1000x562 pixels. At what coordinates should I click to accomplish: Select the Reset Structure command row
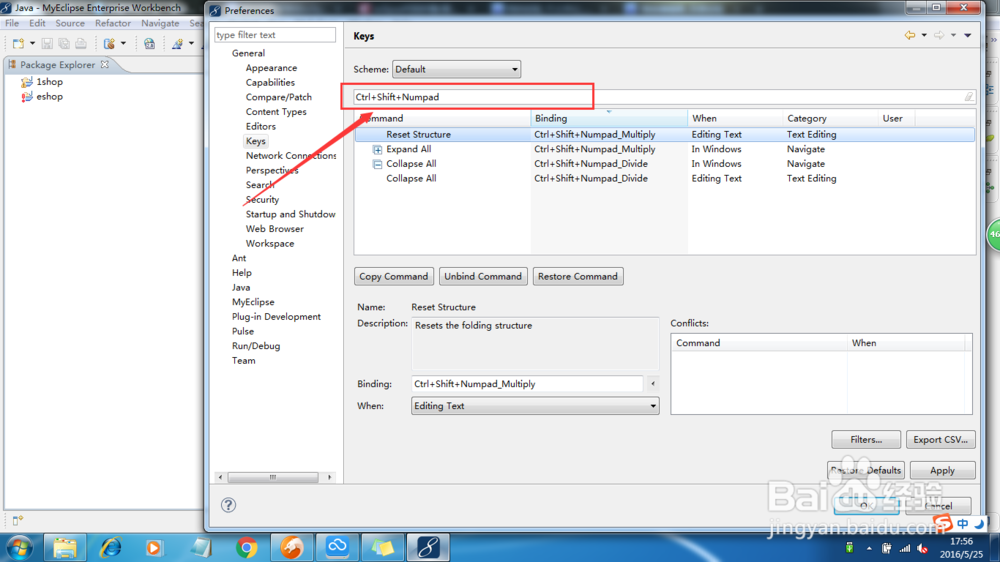(665, 135)
